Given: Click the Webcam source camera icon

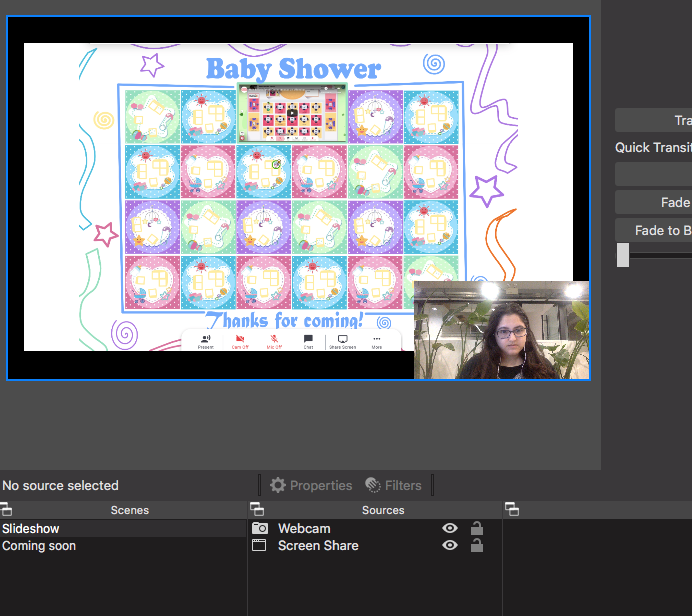Looking at the screenshot, I should (x=259, y=528).
